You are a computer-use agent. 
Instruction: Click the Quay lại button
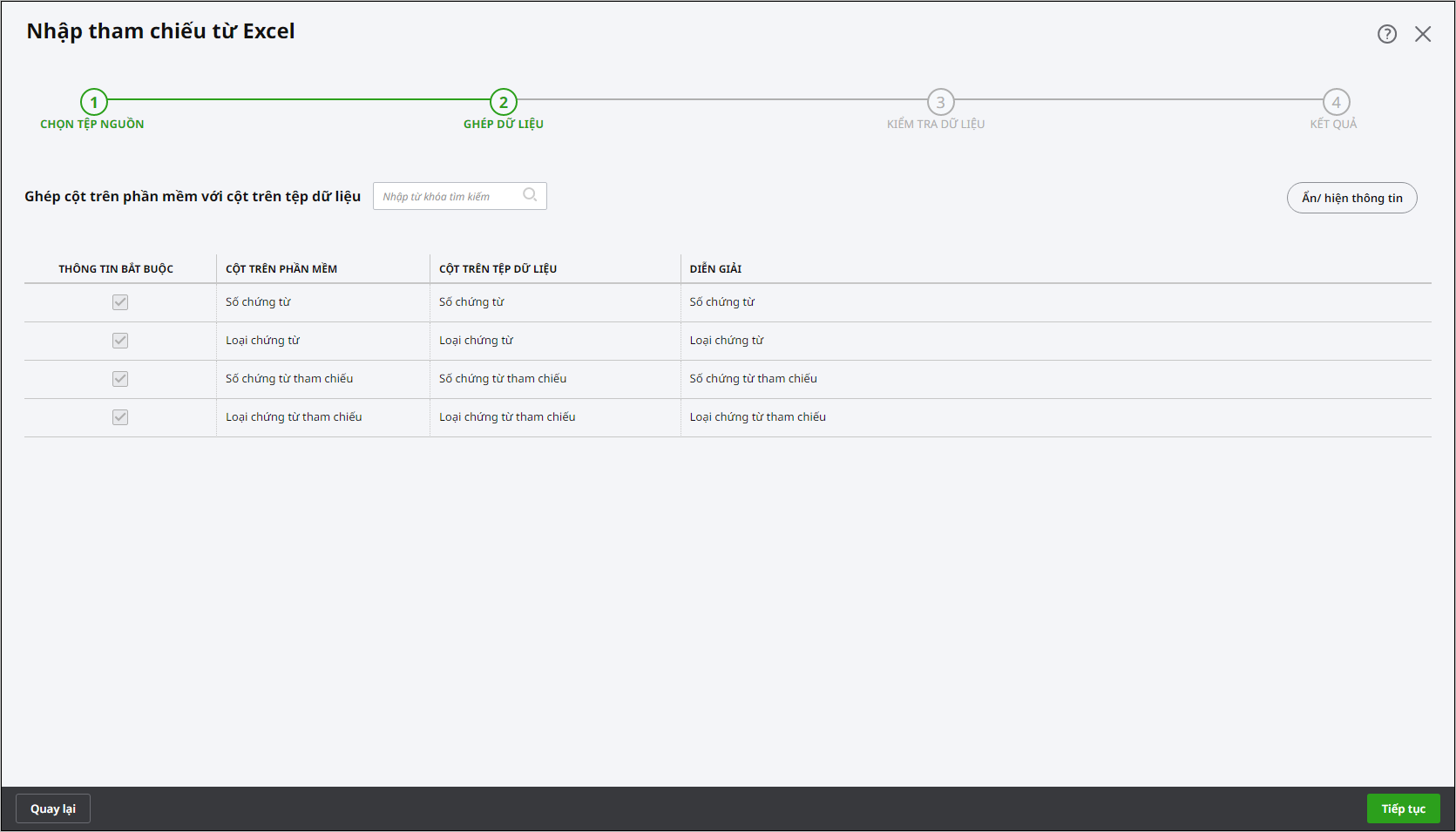(x=53, y=808)
